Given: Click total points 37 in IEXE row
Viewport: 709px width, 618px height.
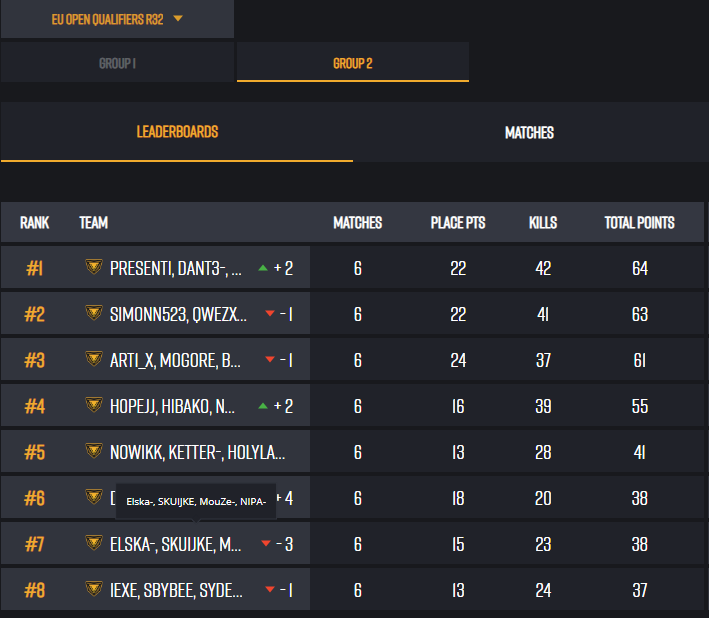Looking at the screenshot, I should 640,590.
